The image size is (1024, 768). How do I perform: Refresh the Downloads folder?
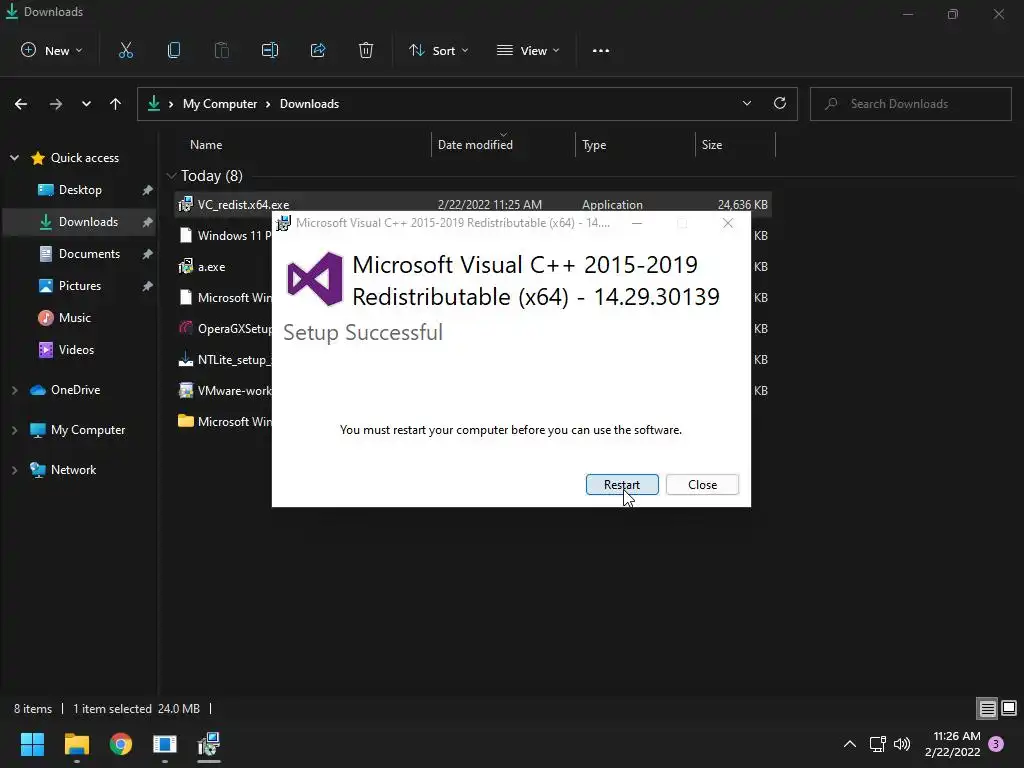tap(780, 103)
